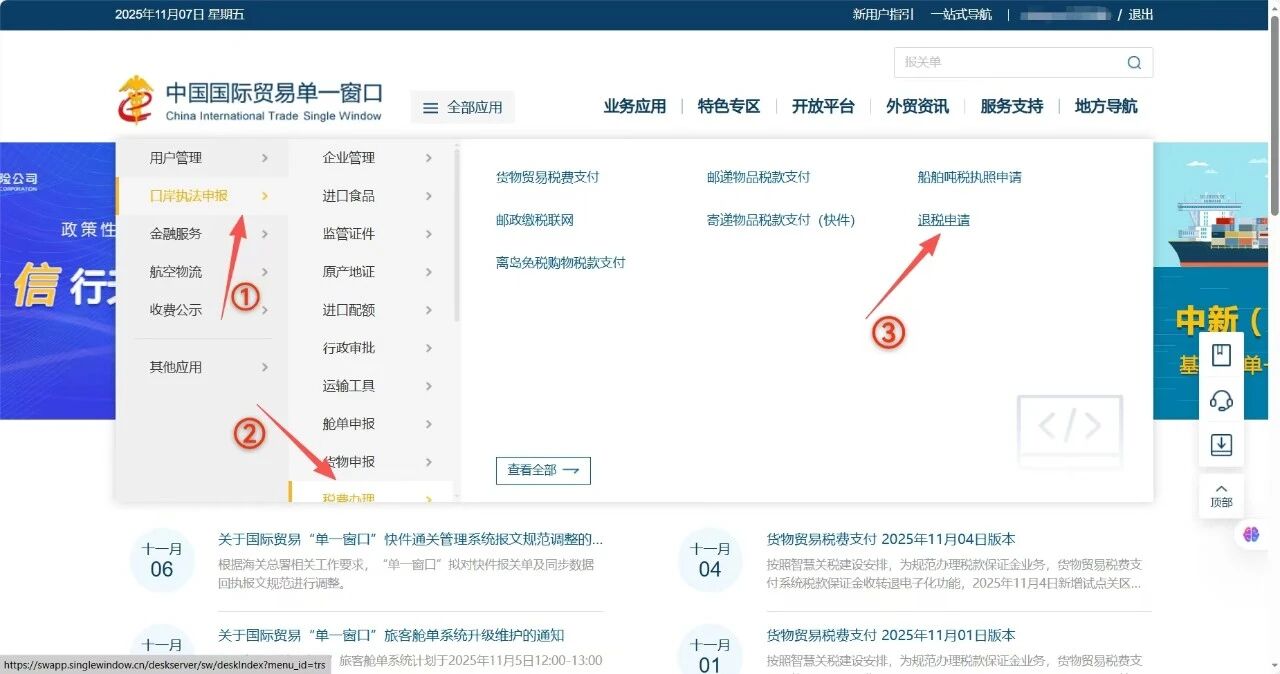
Task: Click the pink brain assistant icon
Action: tap(1251, 534)
